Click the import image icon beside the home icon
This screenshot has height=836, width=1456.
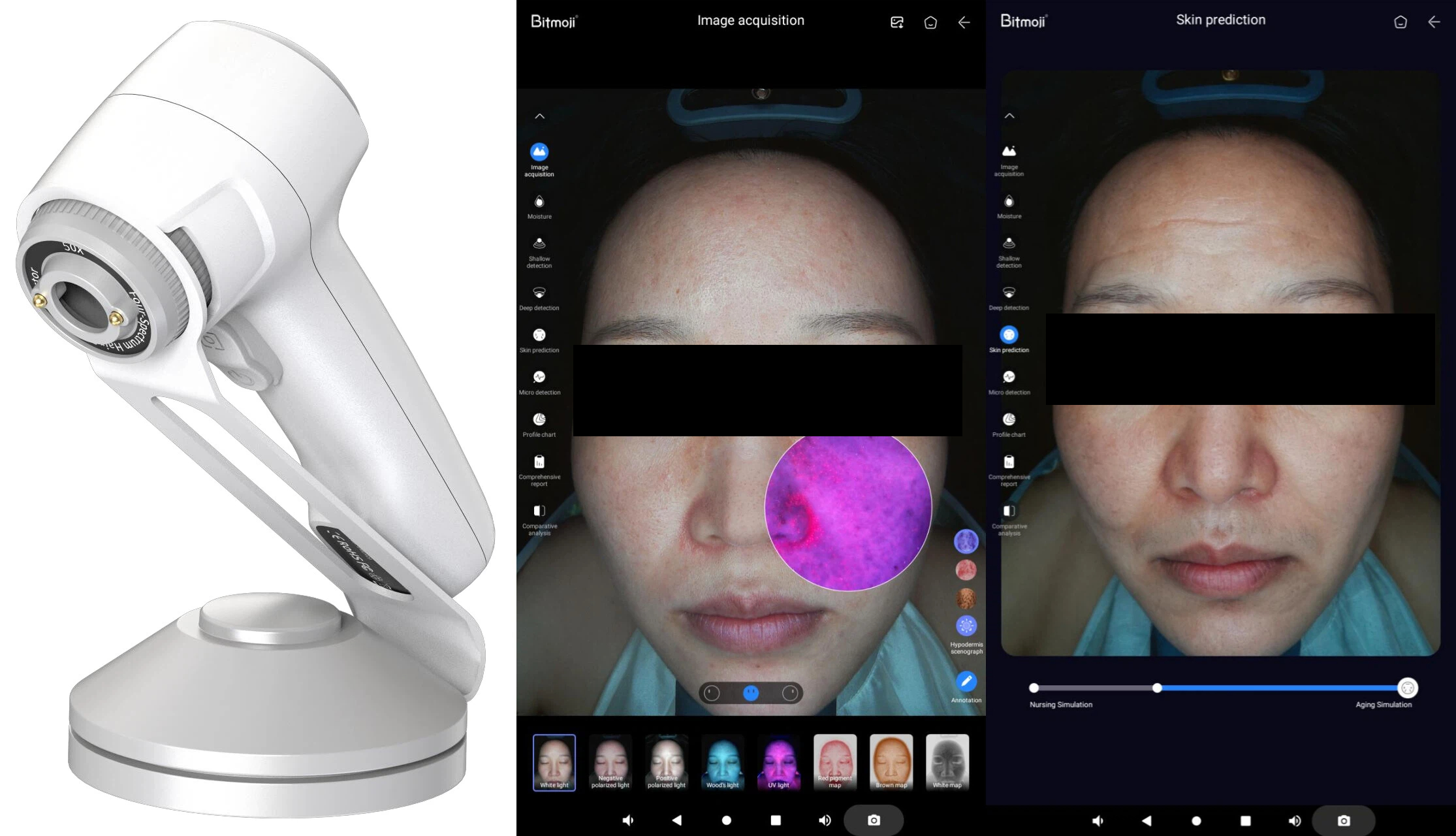(x=897, y=23)
